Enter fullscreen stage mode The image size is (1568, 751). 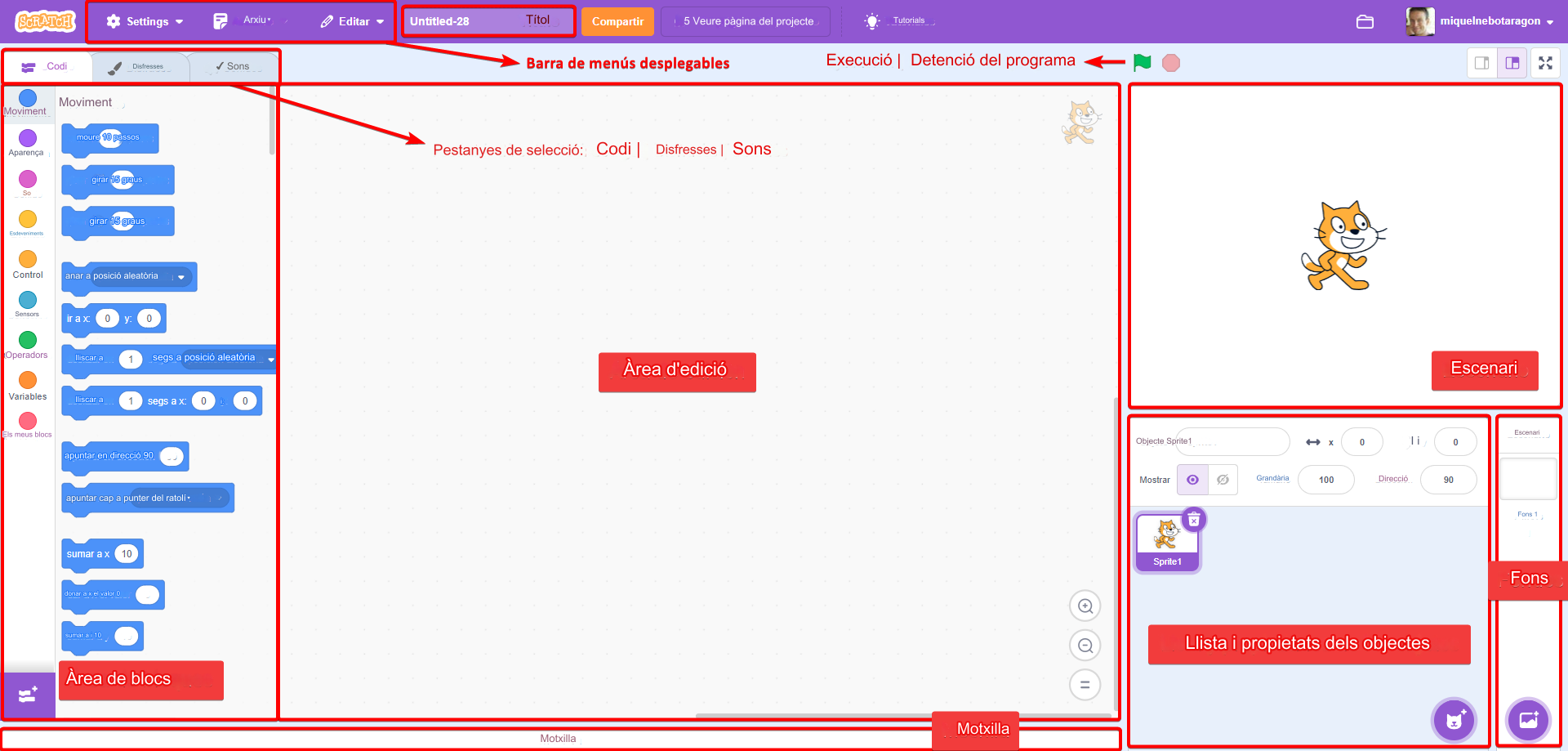pos(1546,62)
